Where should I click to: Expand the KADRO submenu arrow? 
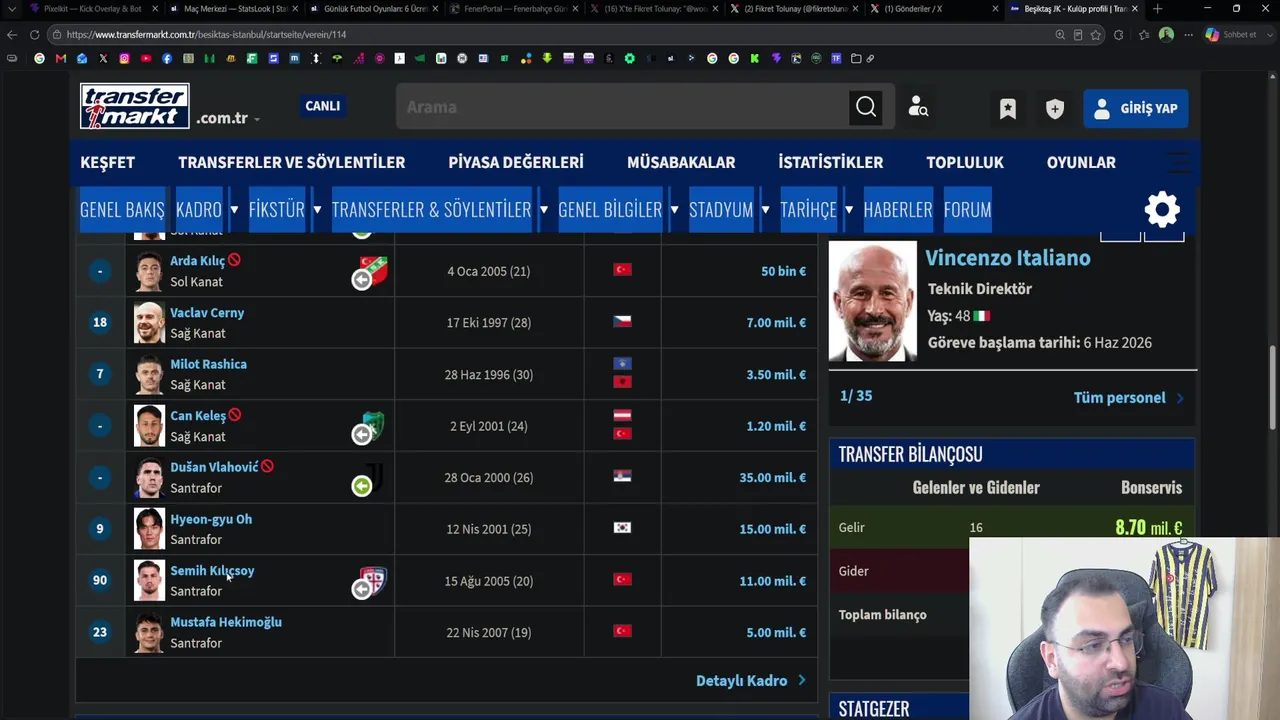point(234,210)
